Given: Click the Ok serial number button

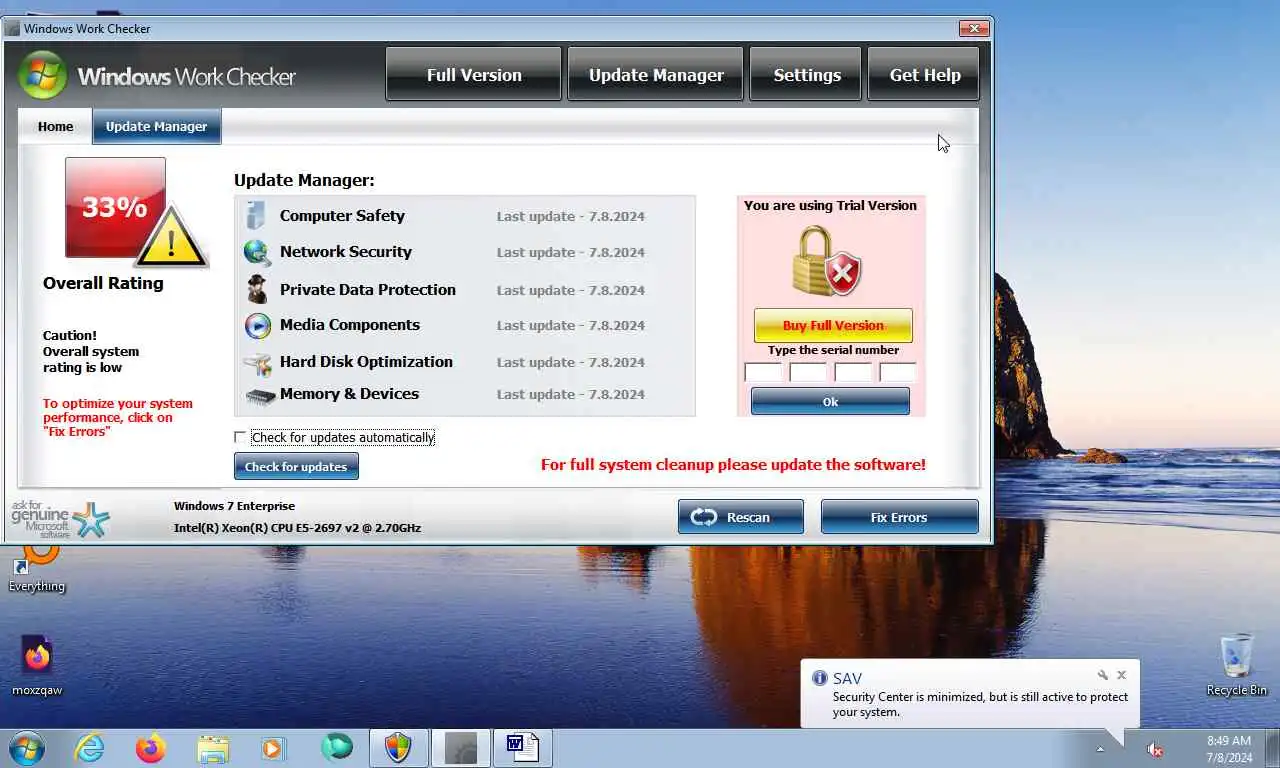Looking at the screenshot, I should click(x=830, y=401).
